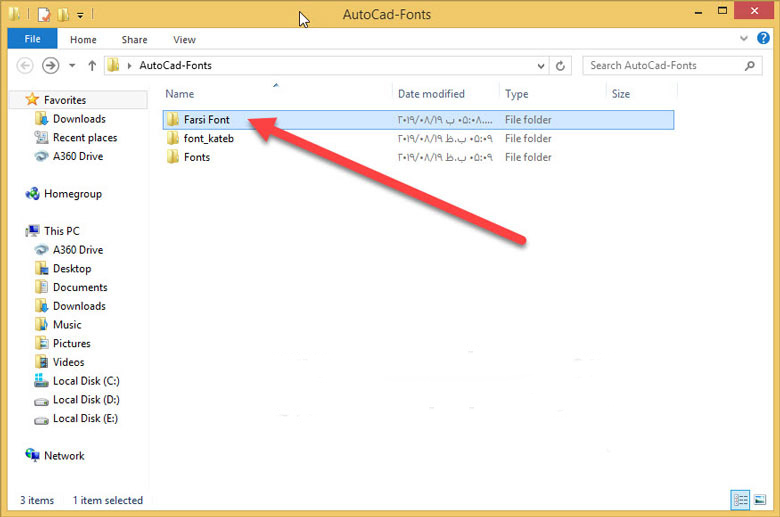Go back with the Back arrow button
Viewport: 780px width, 517px height.
pos(25,65)
